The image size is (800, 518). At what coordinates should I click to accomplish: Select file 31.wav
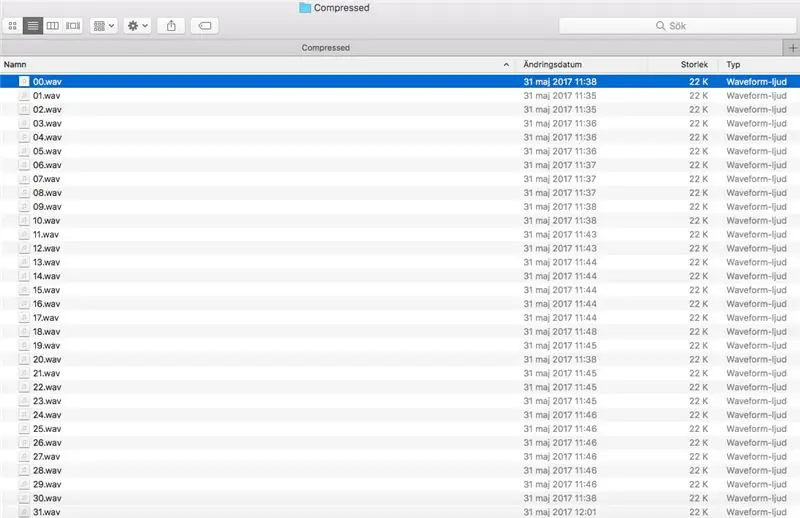[x=400, y=512]
